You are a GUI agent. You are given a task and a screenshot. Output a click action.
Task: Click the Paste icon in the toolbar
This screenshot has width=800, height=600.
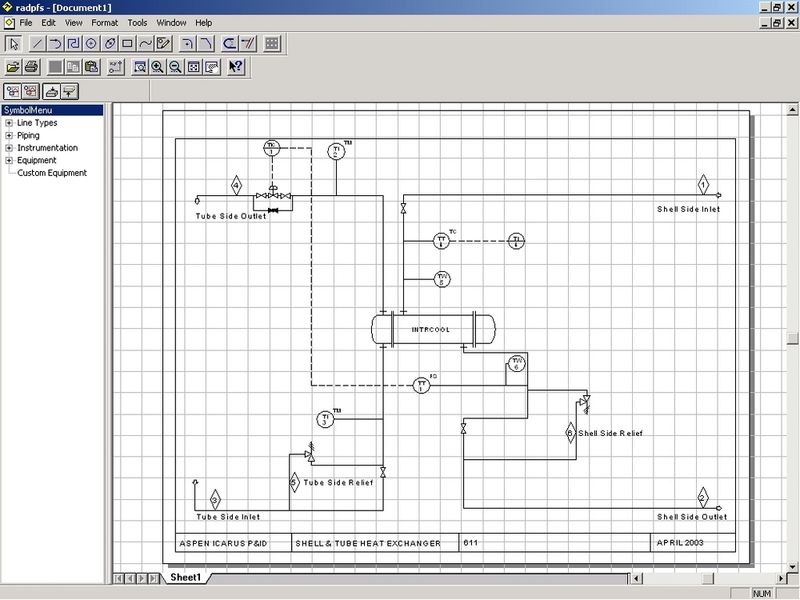[92, 67]
